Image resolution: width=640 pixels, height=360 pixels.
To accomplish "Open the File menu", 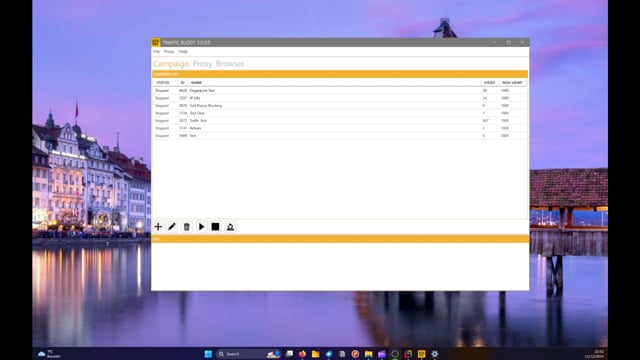I will click(156, 52).
